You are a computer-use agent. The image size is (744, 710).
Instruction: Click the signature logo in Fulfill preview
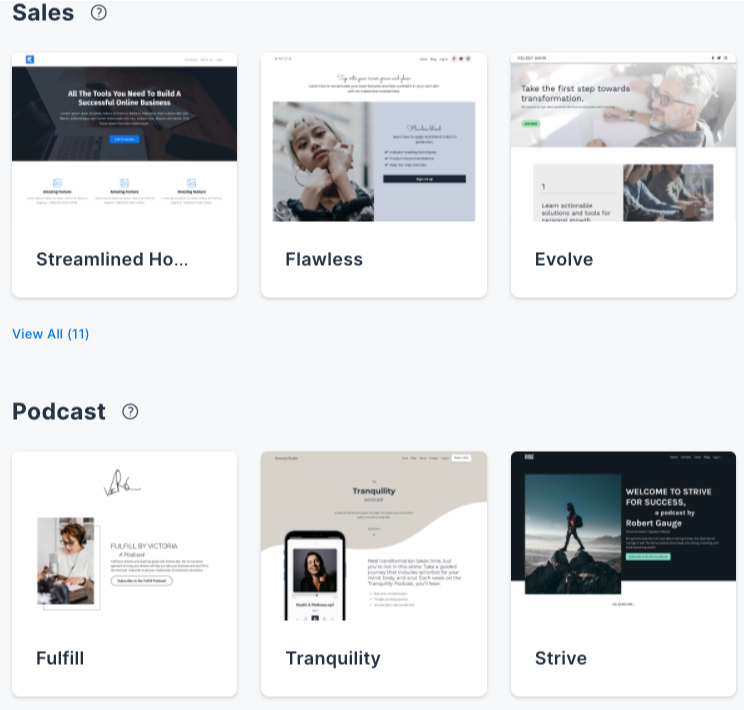click(121, 483)
